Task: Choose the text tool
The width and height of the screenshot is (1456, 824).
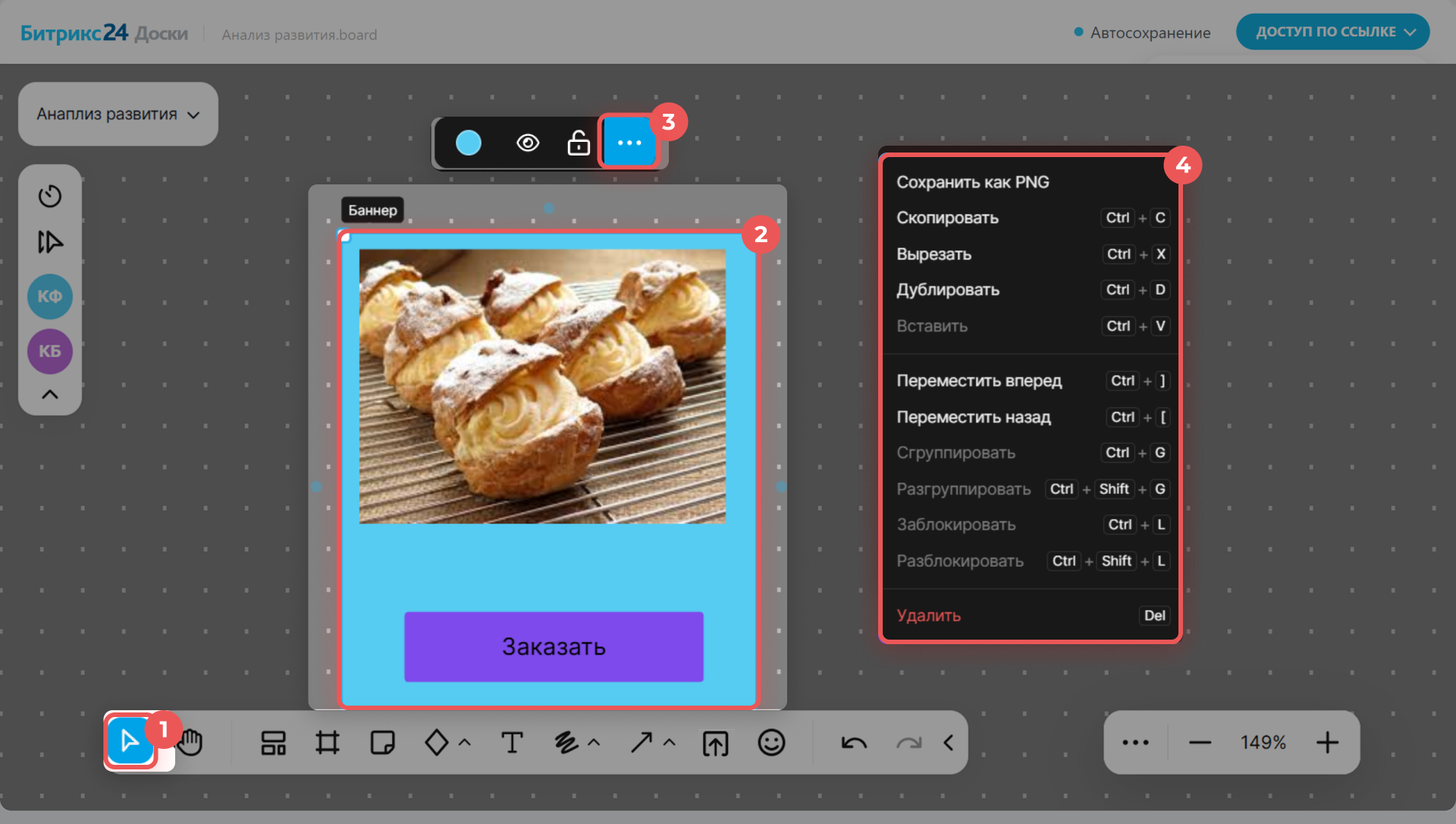Action: pos(512,742)
